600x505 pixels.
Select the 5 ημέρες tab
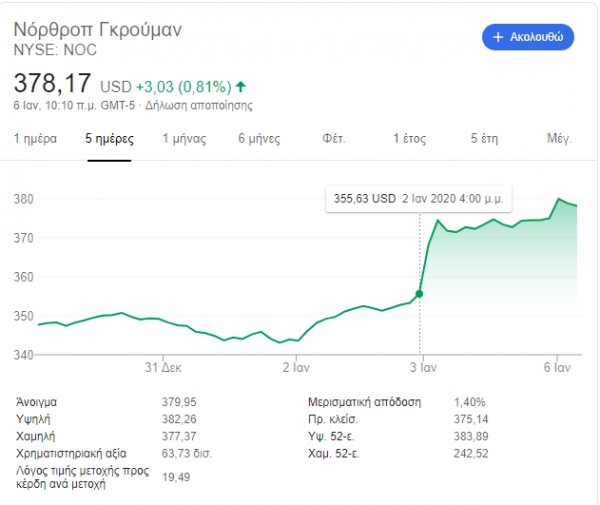click(x=109, y=138)
